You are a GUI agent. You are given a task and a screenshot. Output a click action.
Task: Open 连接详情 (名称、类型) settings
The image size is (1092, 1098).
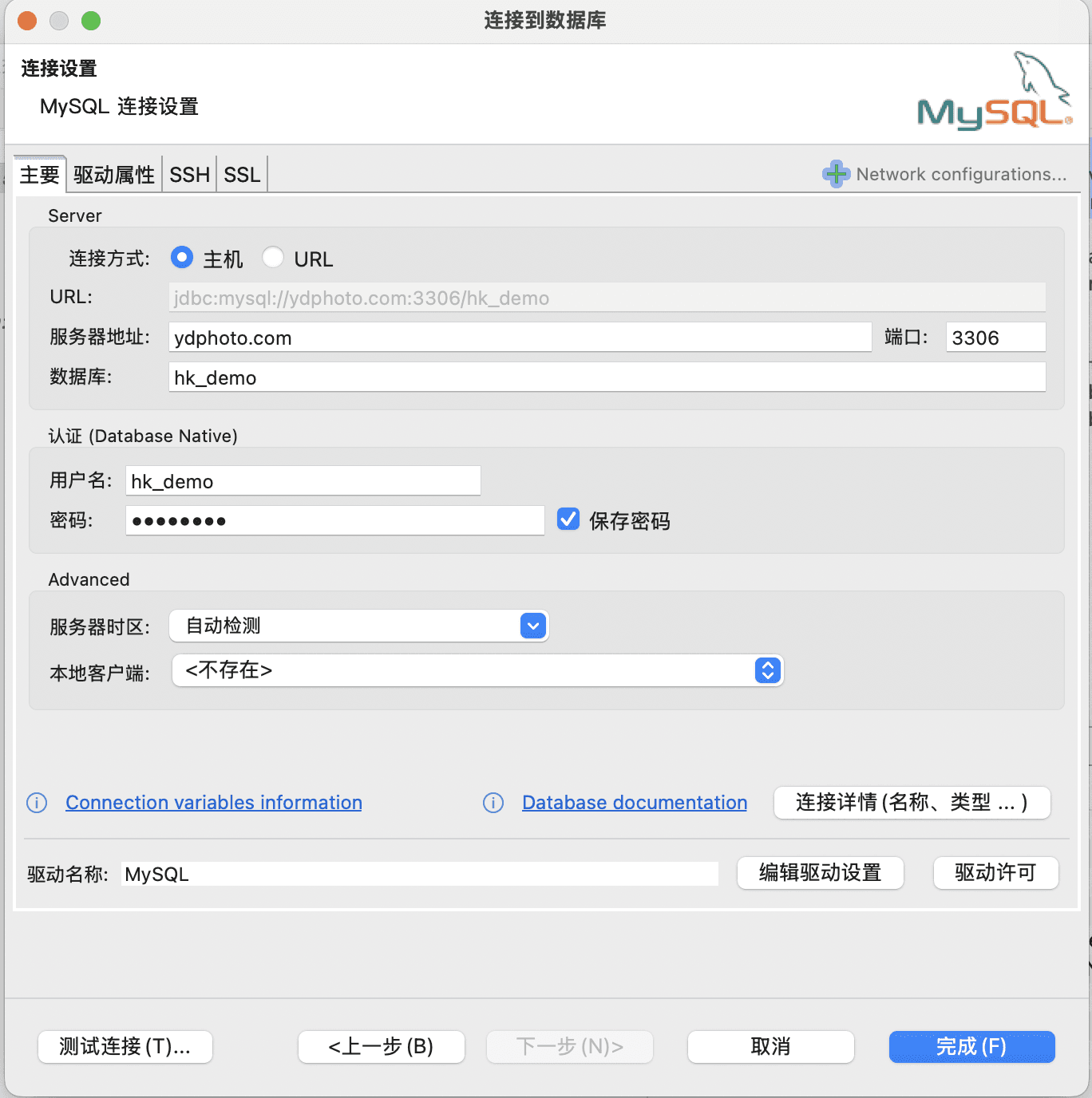912,803
